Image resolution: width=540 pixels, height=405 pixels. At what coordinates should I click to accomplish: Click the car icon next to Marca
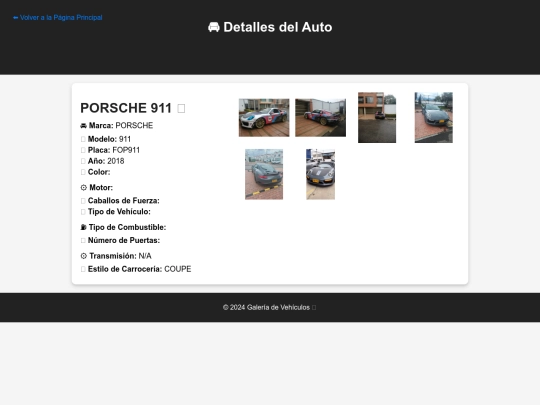coord(83,126)
